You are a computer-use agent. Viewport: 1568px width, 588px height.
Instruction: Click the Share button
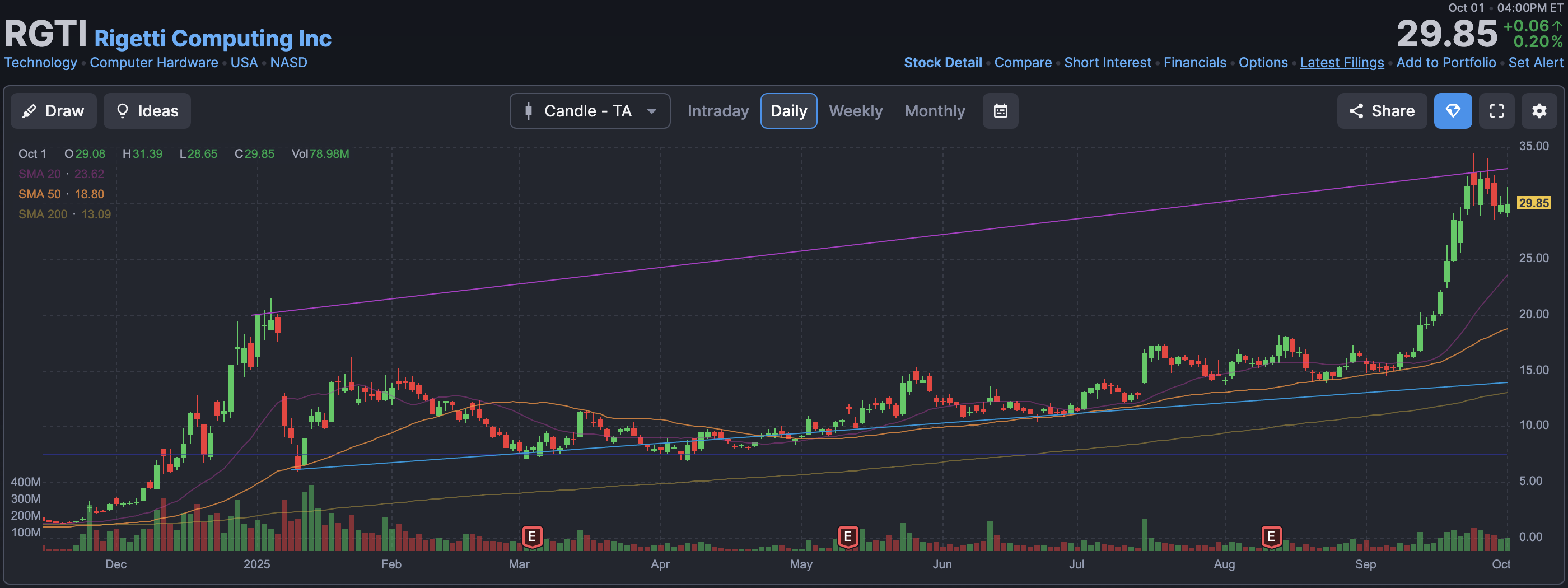tap(1382, 111)
